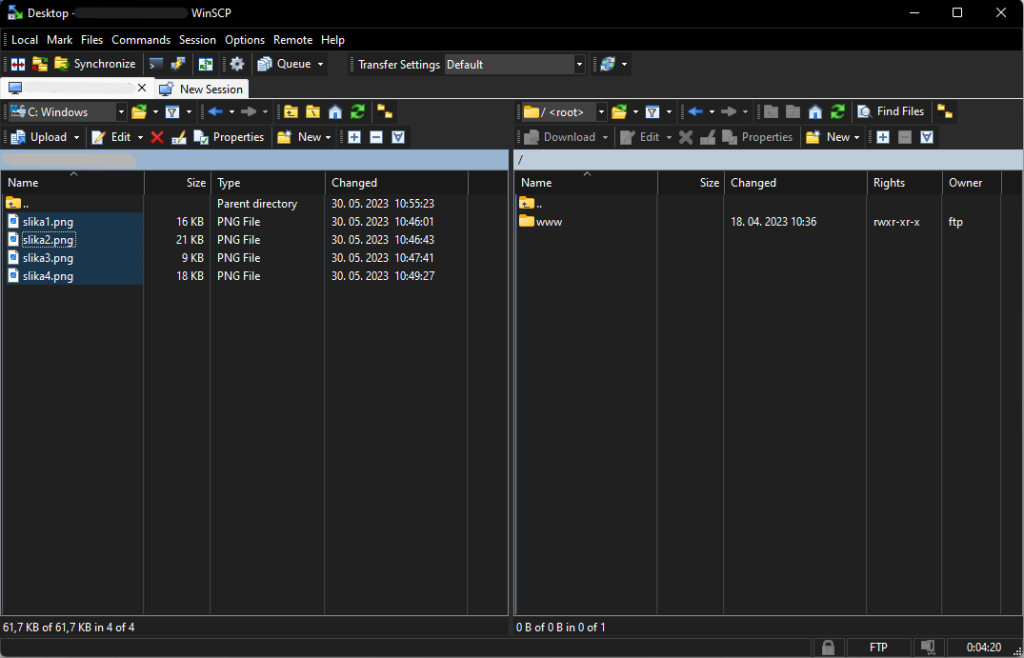1024x658 pixels.
Task: Select the slika3.png file
Action: 48,258
